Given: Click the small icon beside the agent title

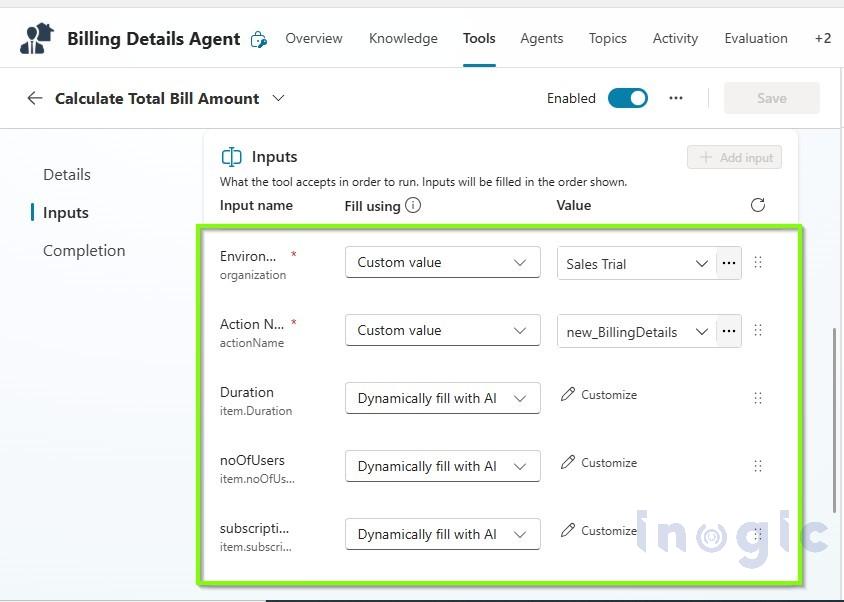Looking at the screenshot, I should [x=259, y=39].
